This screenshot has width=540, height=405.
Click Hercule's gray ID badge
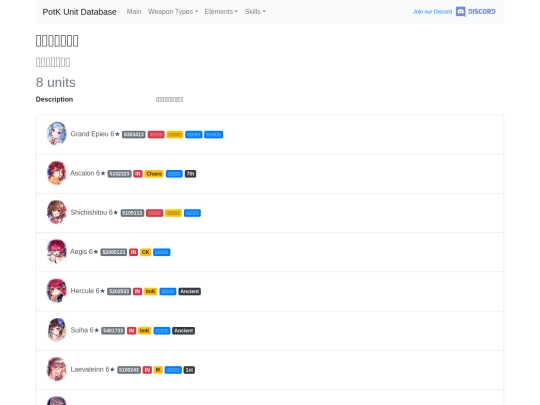[x=119, y=292]
